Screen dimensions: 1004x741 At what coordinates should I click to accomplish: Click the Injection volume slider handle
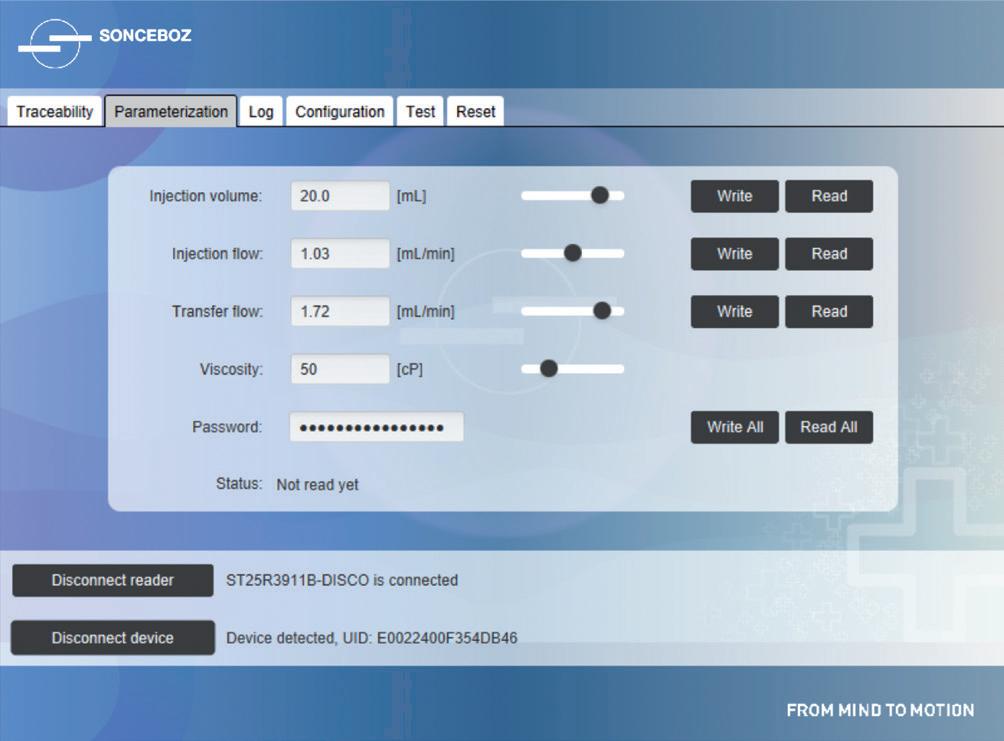599,195
